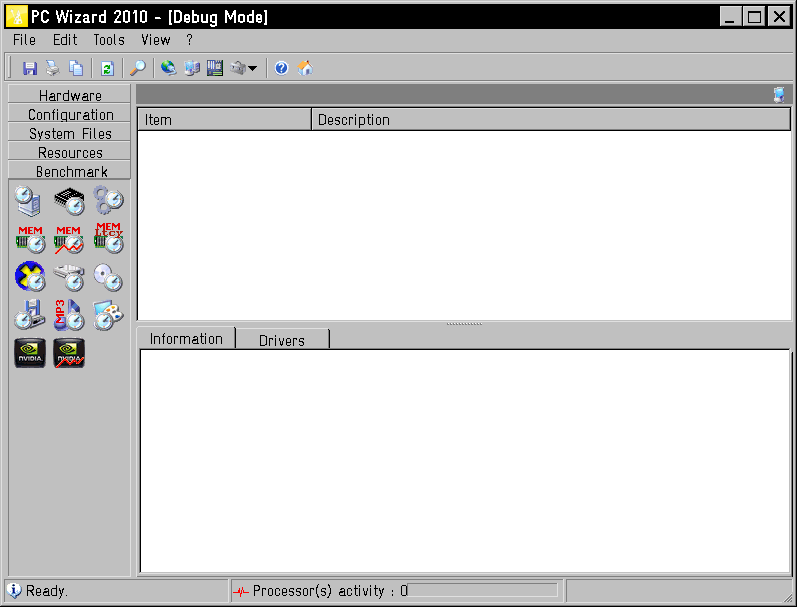
Task: Run the plain MEM memory benchmark icon
Action: point(30,239)
